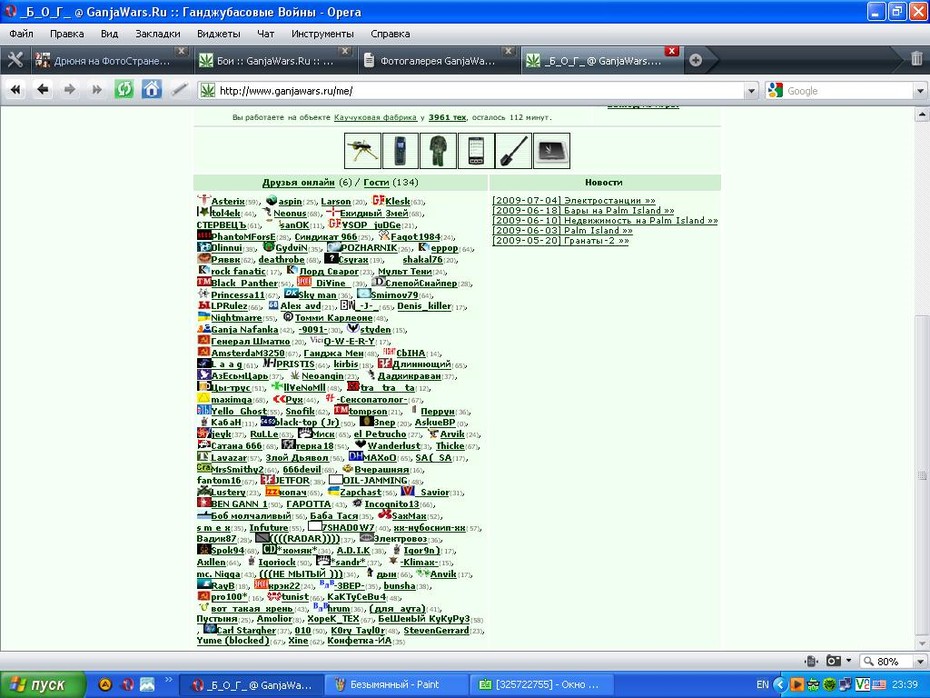Switch to Фотогалерея GanjaWars tab

(x=437, y=60)
